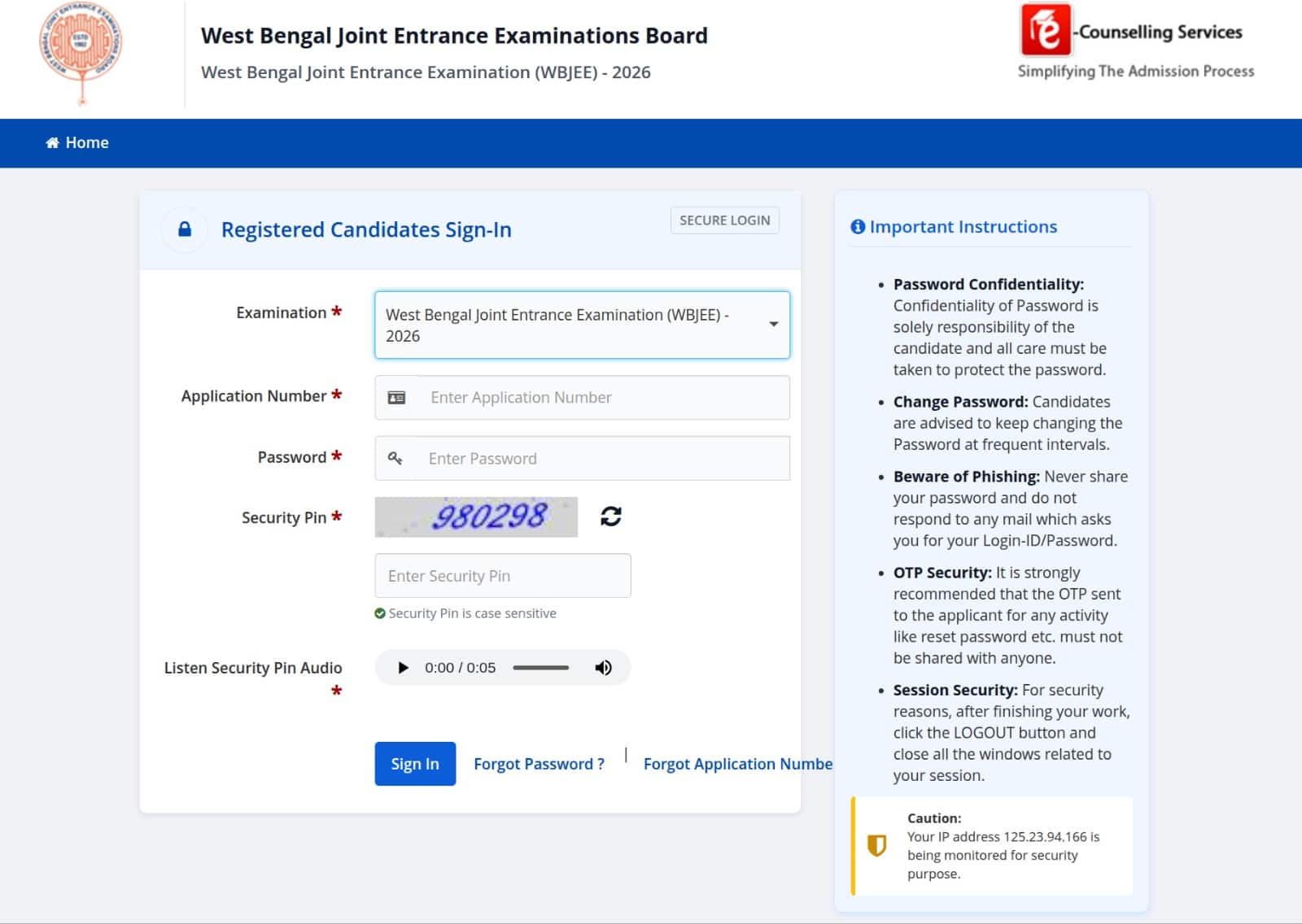Click the Examination field label
The width and height of the screenshot is (1302, 924).
pyautogui.click(x=281, y=312)
